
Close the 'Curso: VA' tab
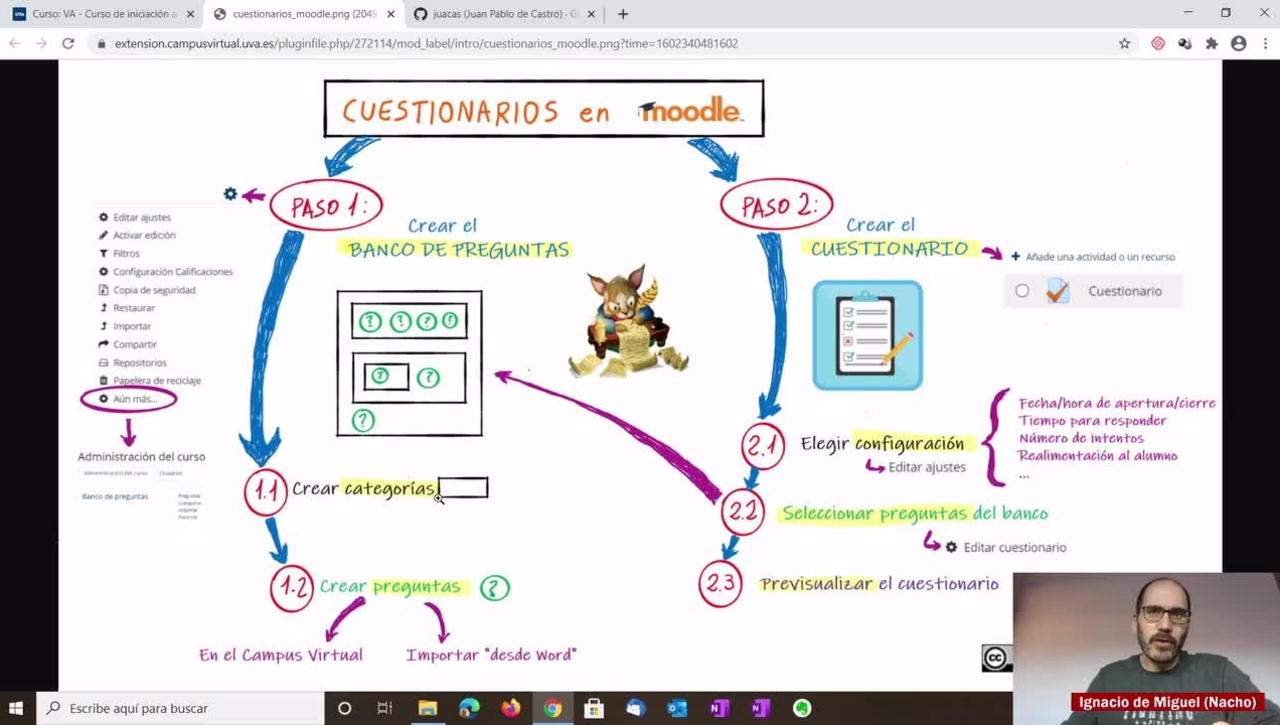pos(190,14)
